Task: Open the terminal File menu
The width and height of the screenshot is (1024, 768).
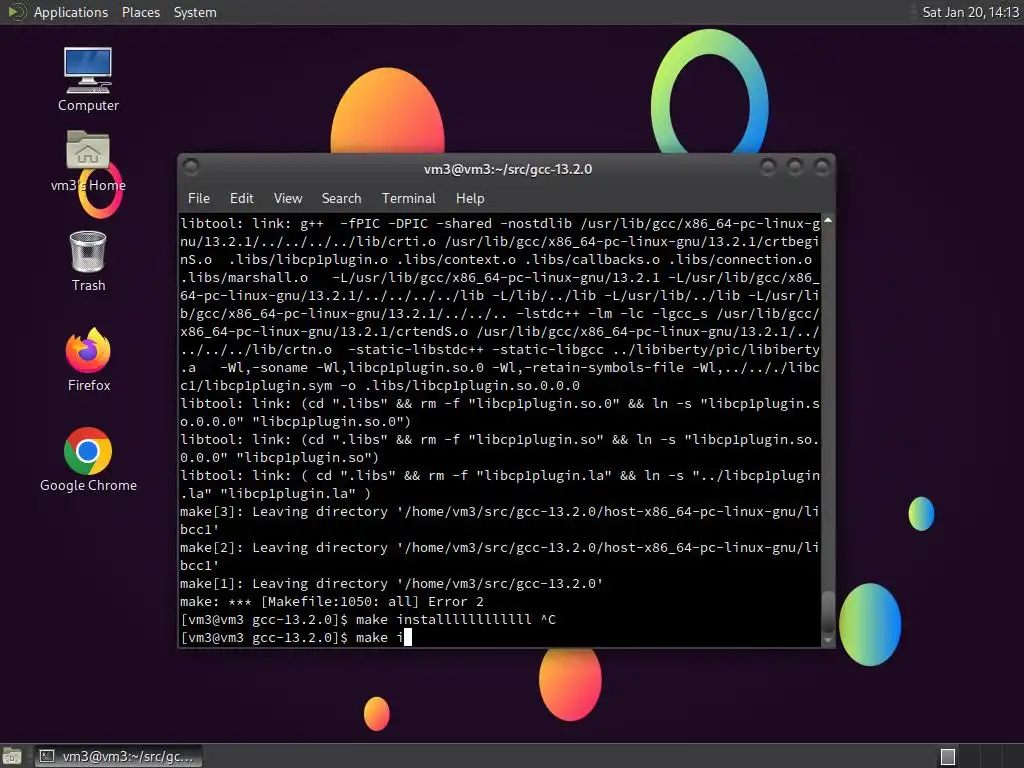Action: [199, 198]
